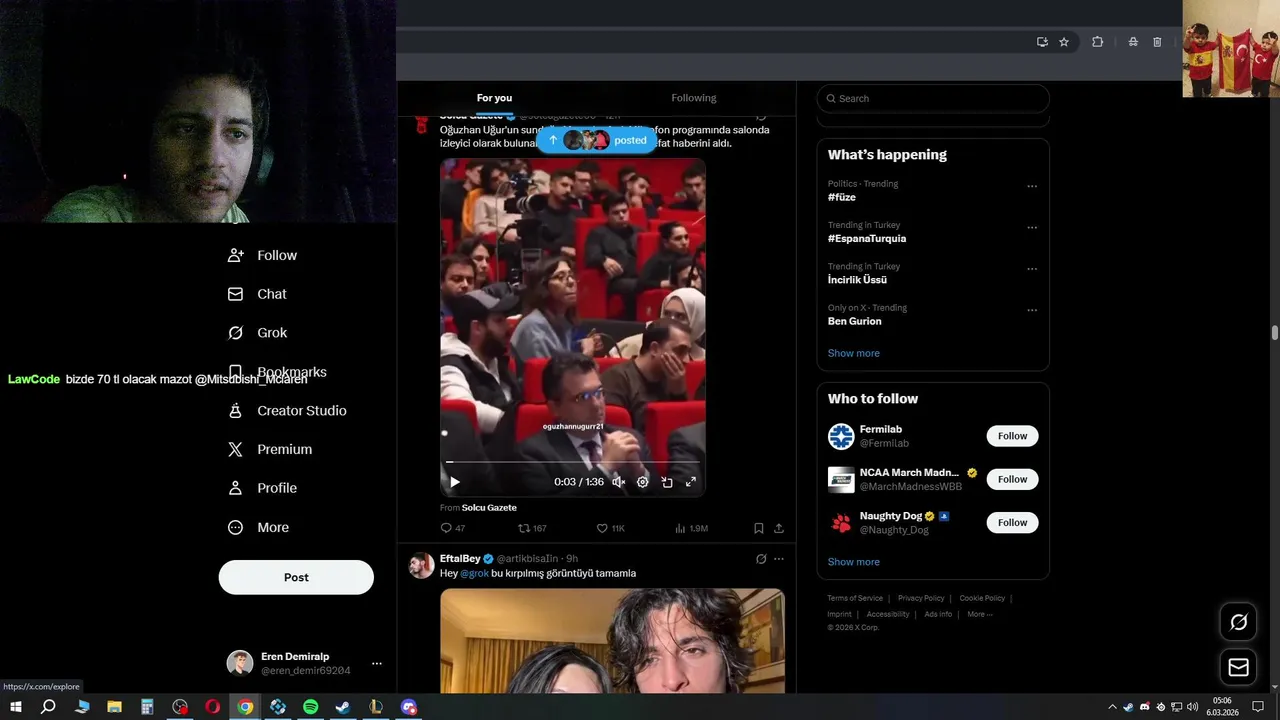Show the new posts pill
Image resolution: width=1280 pixels, height=720 pixels.
point(597,140)
